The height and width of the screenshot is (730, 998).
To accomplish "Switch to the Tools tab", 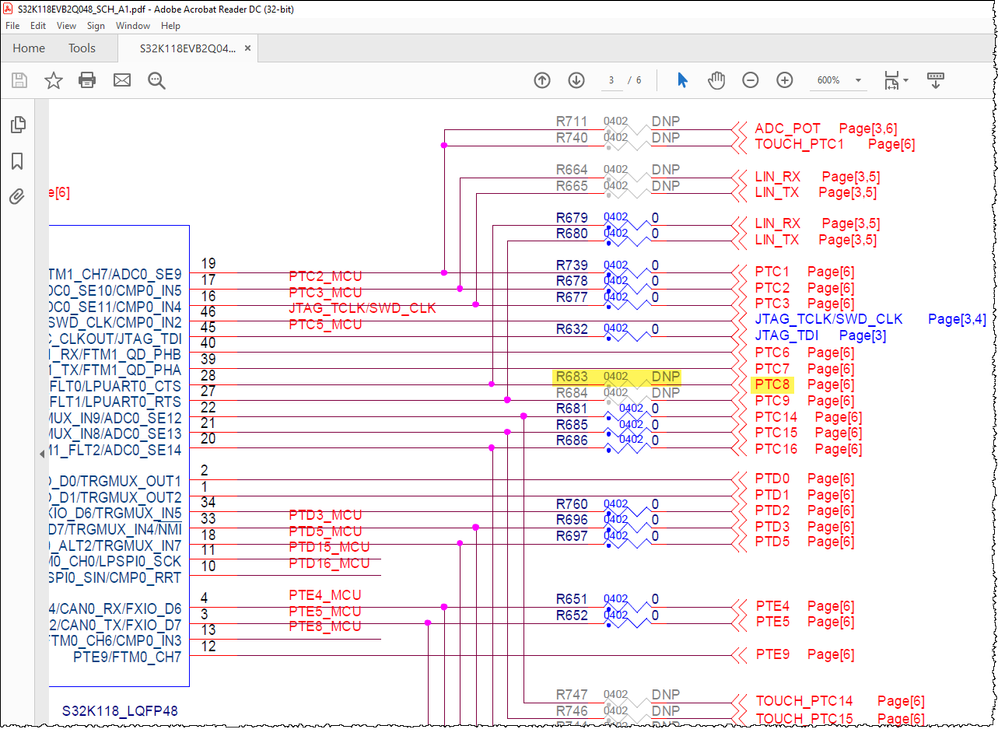I will tap(82, 48).
